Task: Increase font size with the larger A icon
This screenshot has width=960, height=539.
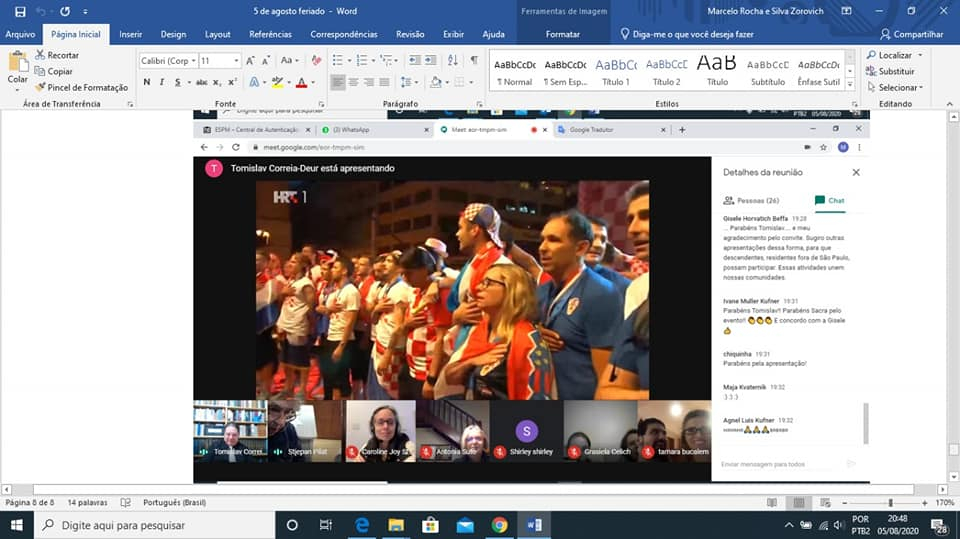Action: point(250,61)
